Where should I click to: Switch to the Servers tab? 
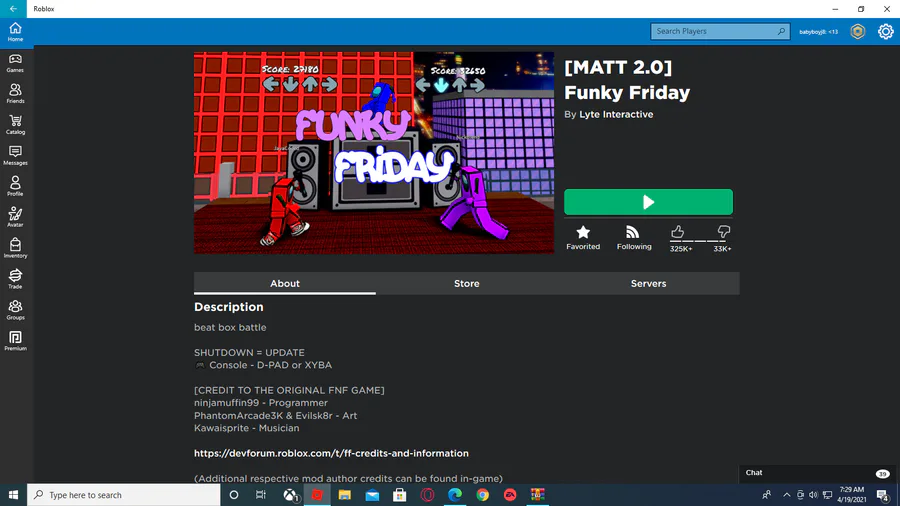649,283
